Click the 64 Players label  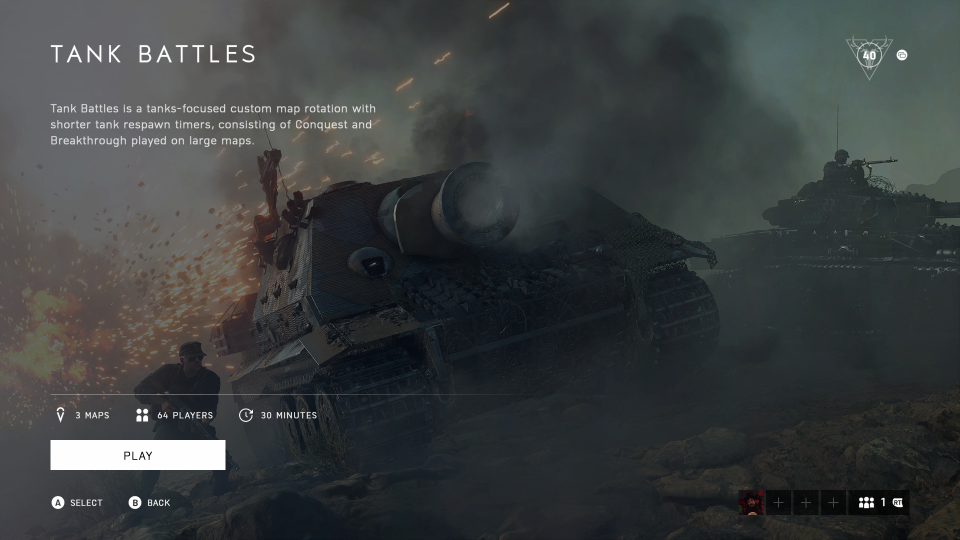[x=185, y=415]
